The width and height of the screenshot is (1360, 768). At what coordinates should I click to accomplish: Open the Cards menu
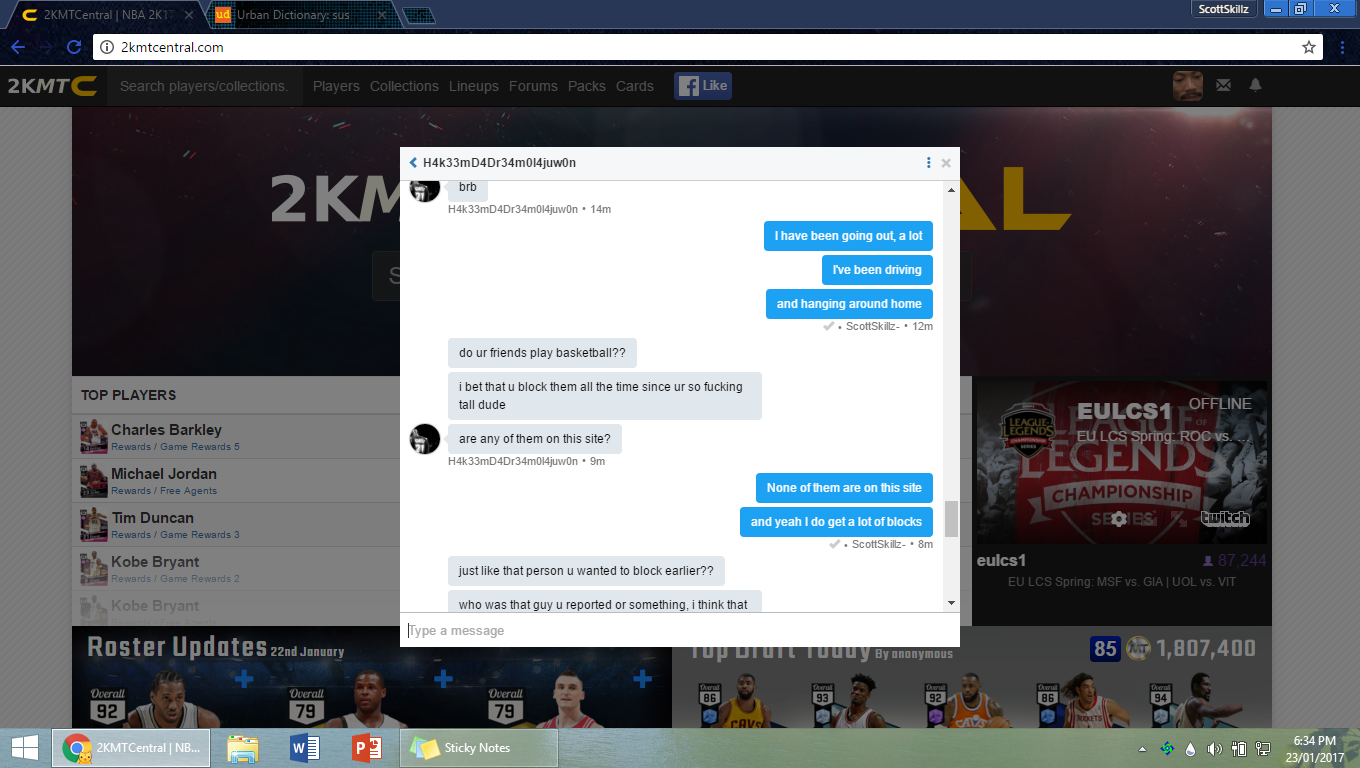(635, 86)
